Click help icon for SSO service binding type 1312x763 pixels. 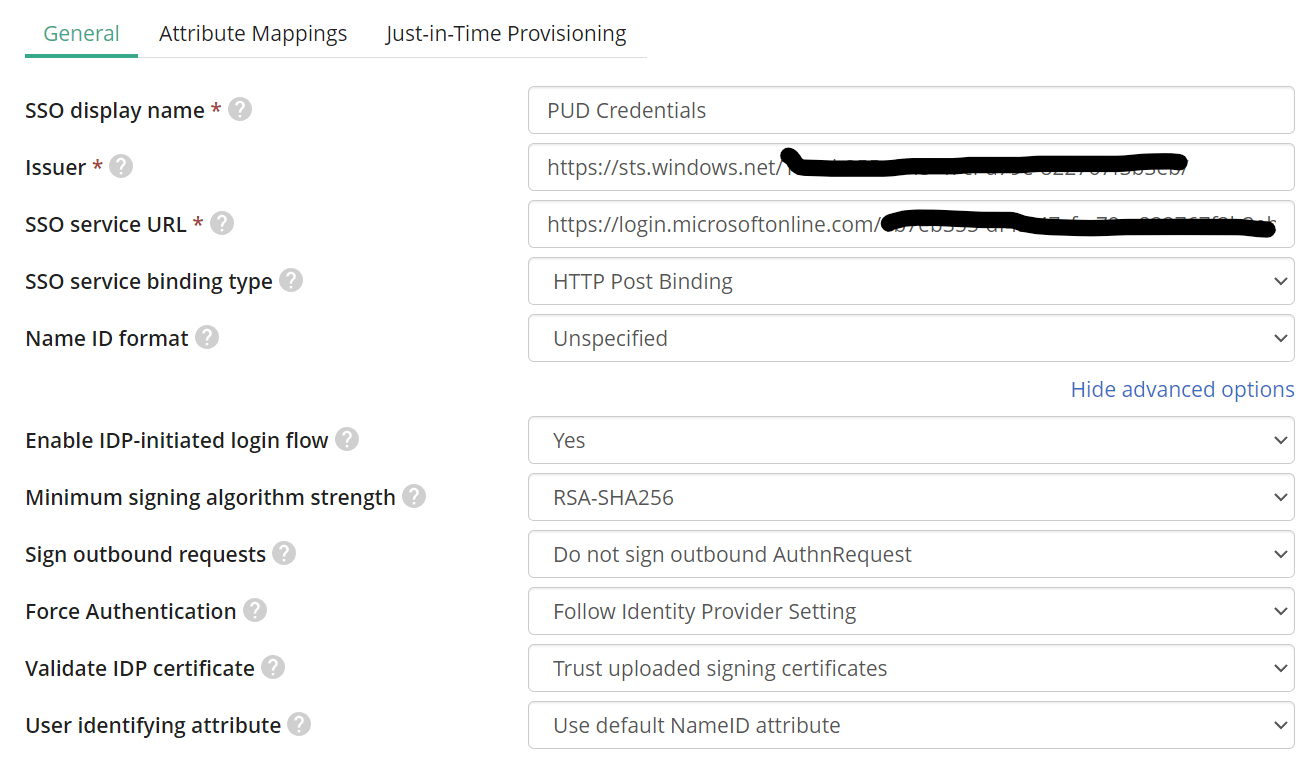click(291, 280)
